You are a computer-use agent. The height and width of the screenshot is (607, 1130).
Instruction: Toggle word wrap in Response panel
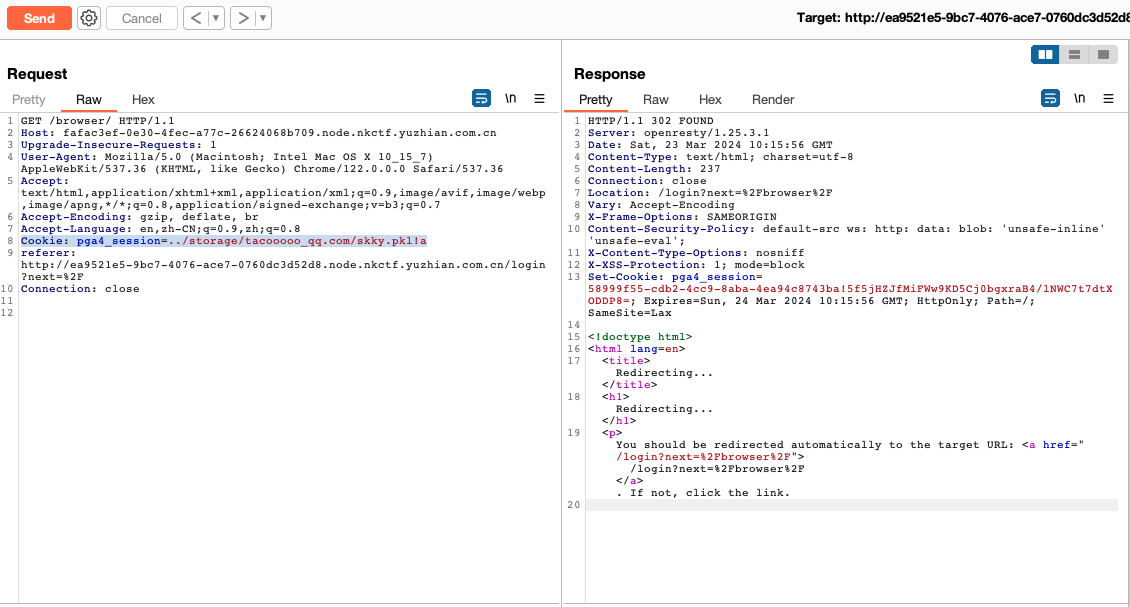click(1050, 98)
